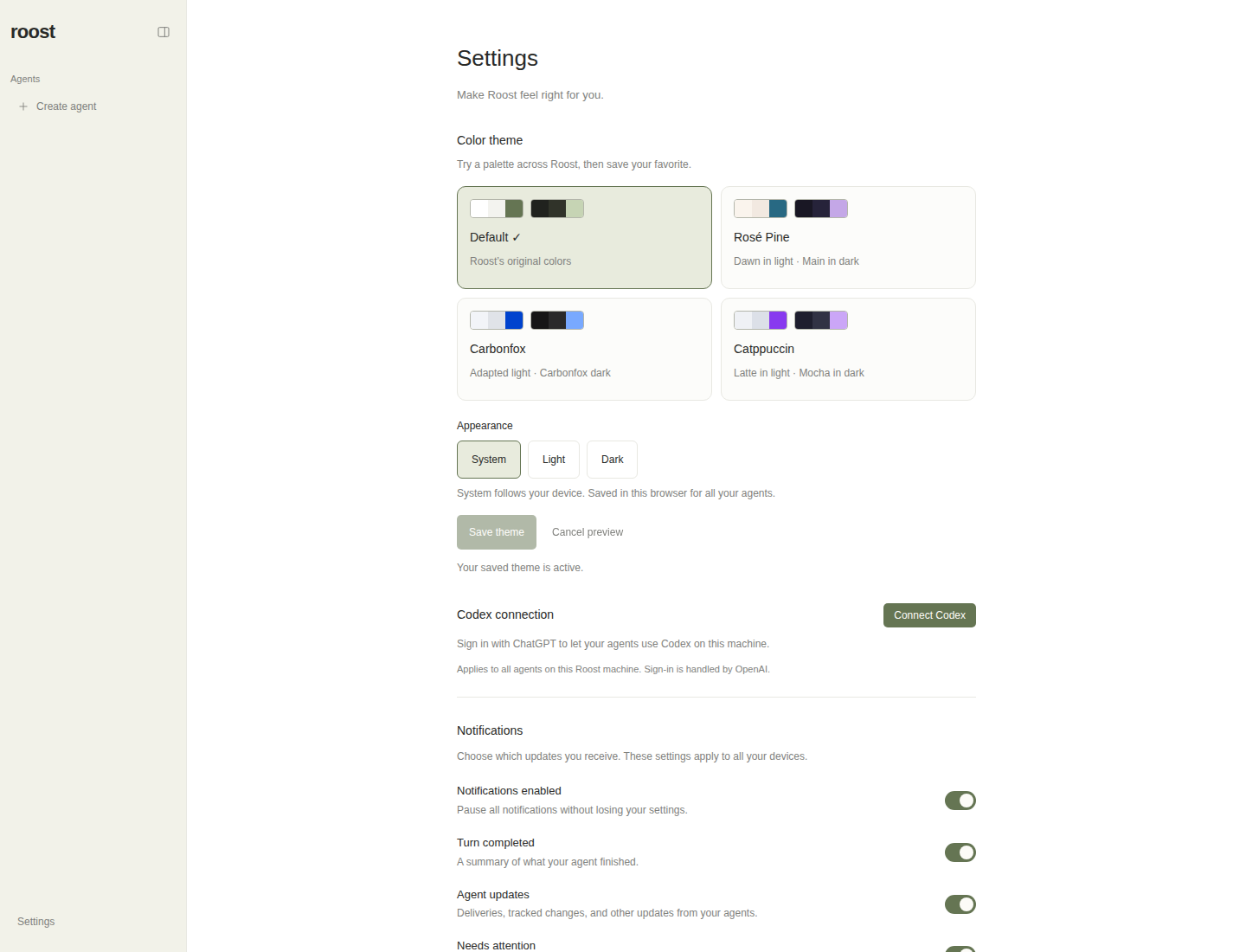Screen dimensions: 1246x952
Task: Click the Catppuccin Latte light swatch
Action: [x=761, y=320]
